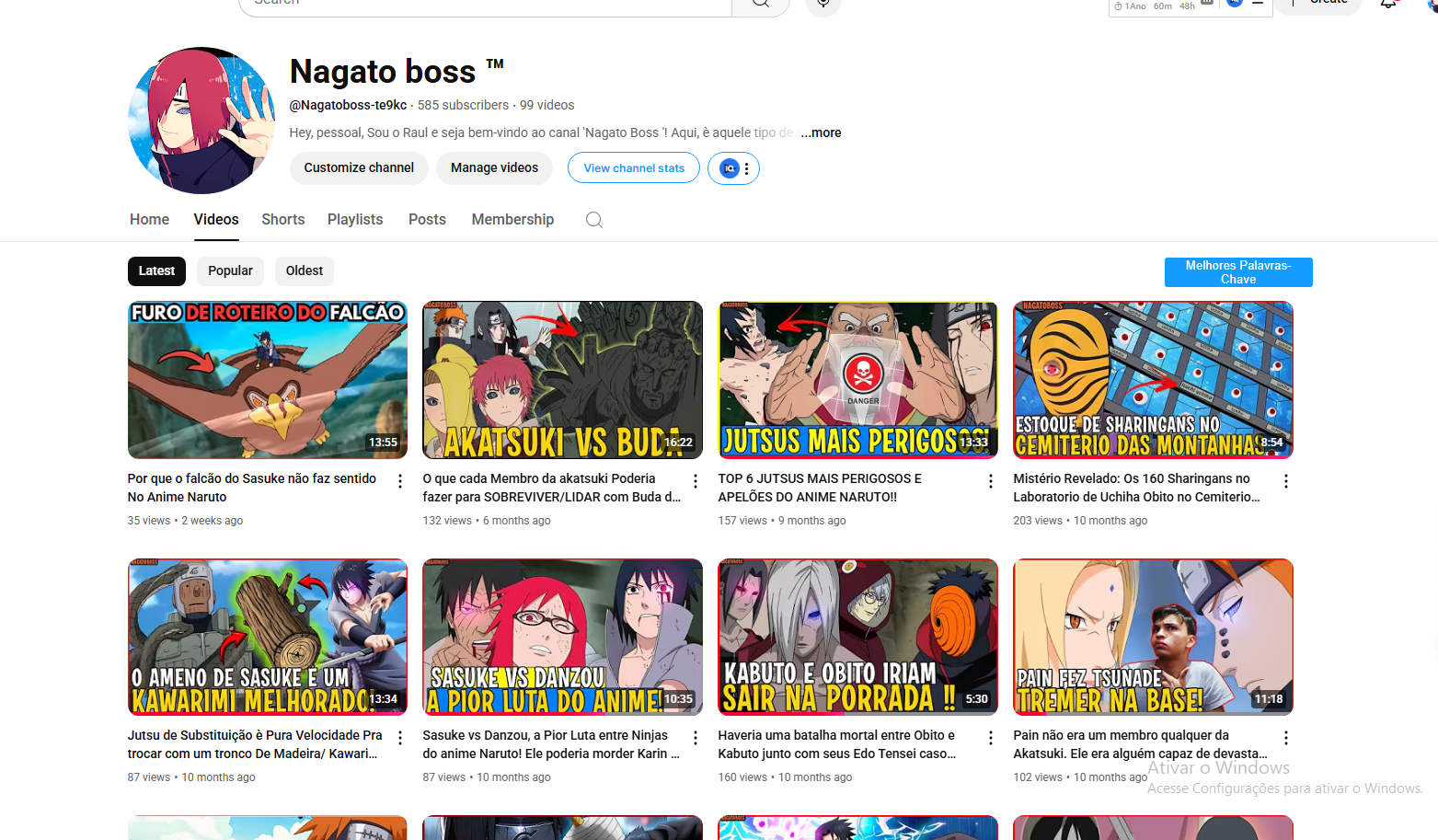Click the Nagato boss channel avatar
The height and width of the screenshot is (840, 1438).
(x=201, y=121)
